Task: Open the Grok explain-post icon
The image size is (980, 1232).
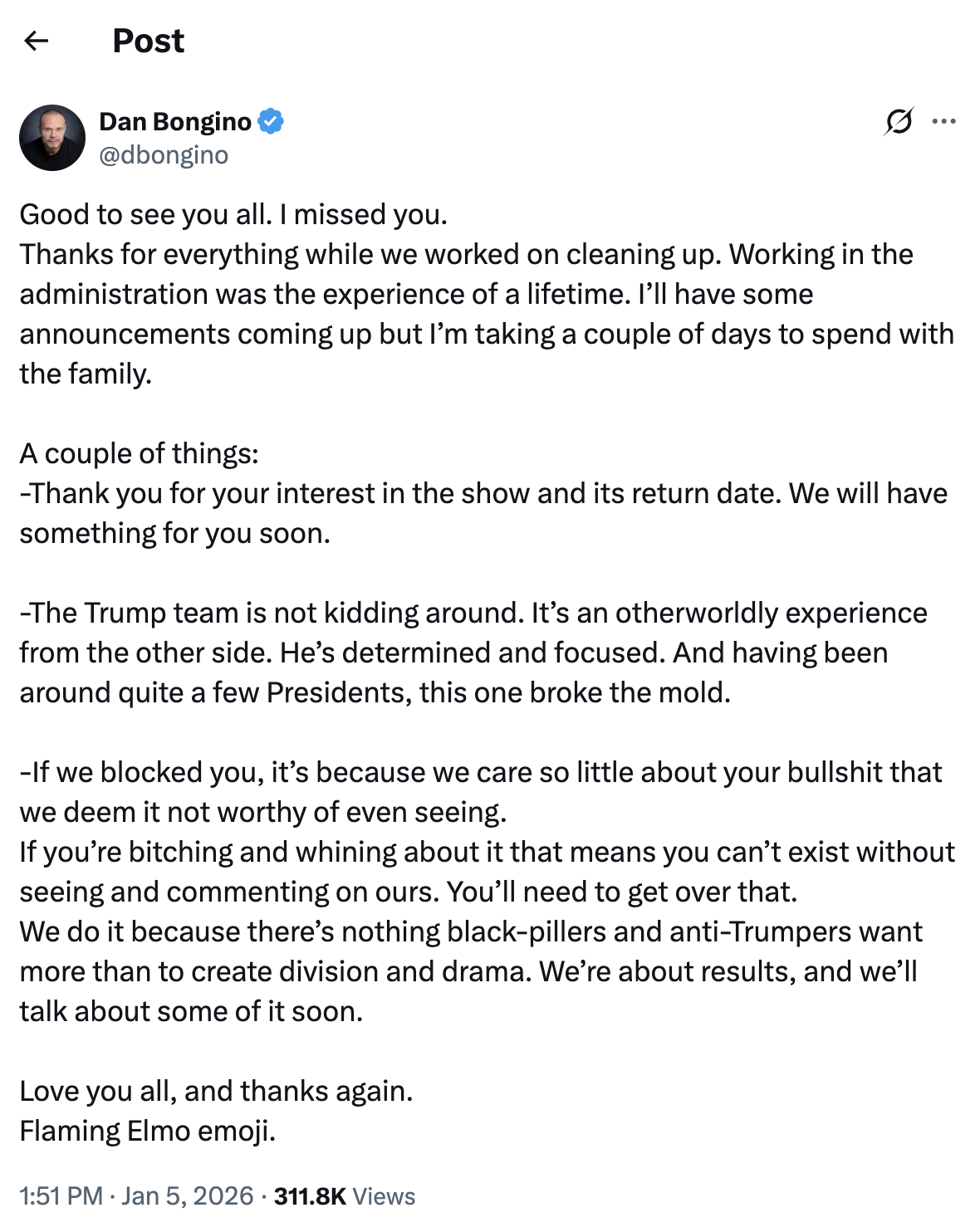Action: [899, 121]
